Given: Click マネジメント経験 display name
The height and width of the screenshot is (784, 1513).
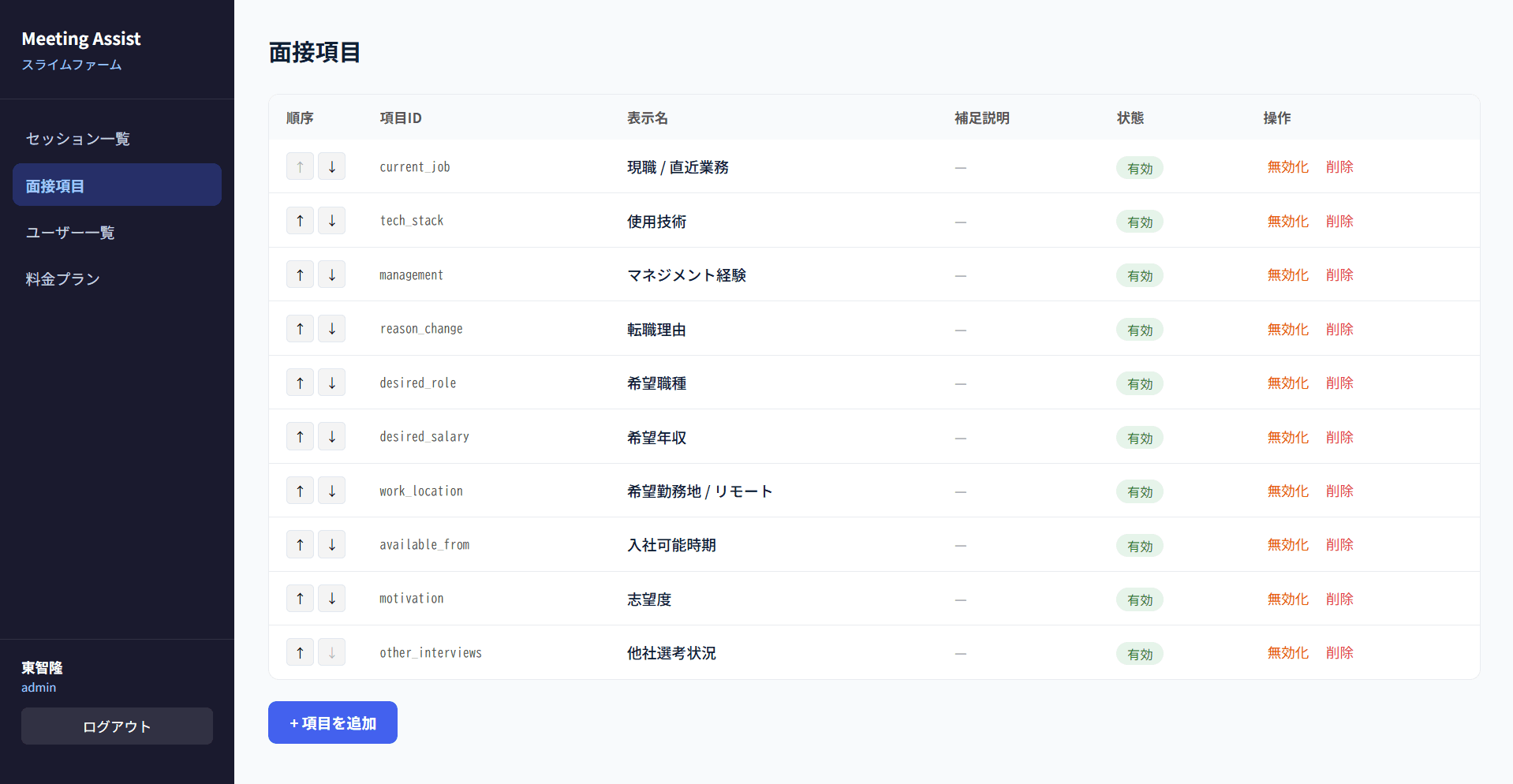Looking at the screenshot, I should tap(686, 275).
